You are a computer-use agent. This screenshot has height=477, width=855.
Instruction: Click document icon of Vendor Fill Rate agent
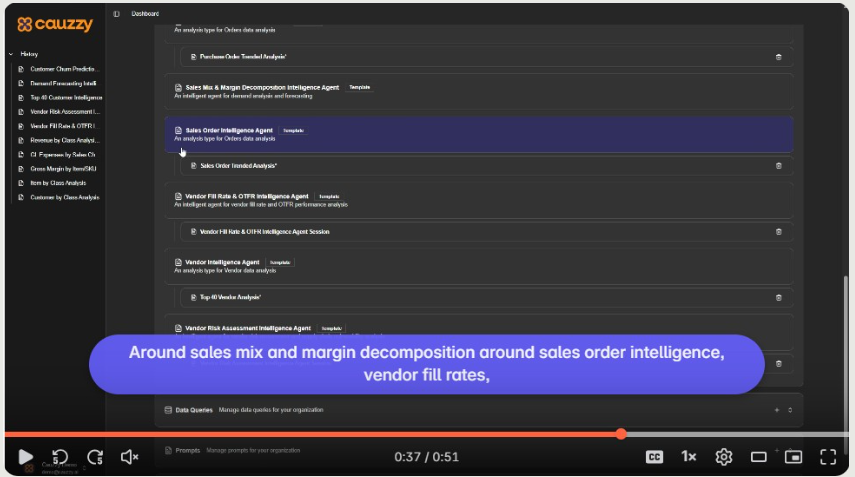pyautogui.click(x=178, y=196)
